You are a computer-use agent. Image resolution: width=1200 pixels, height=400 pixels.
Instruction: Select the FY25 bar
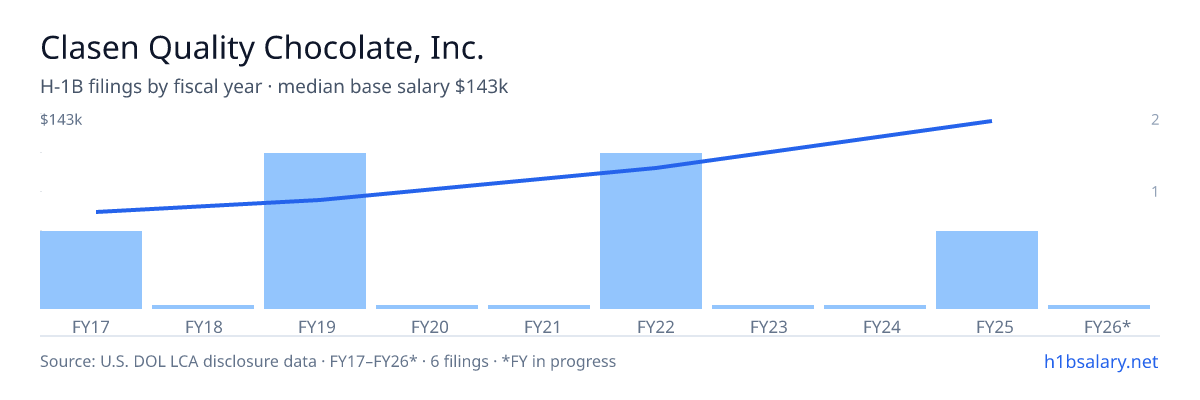pos(987,270)
